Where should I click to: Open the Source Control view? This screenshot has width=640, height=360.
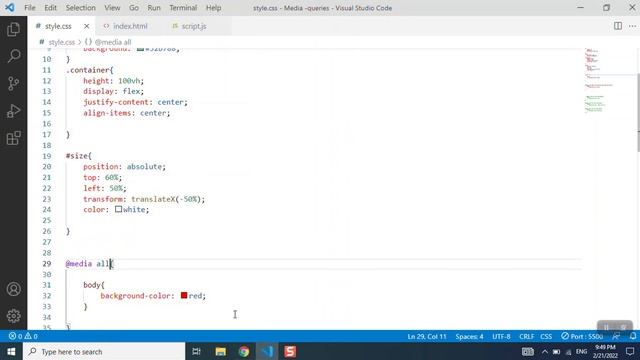13,83
